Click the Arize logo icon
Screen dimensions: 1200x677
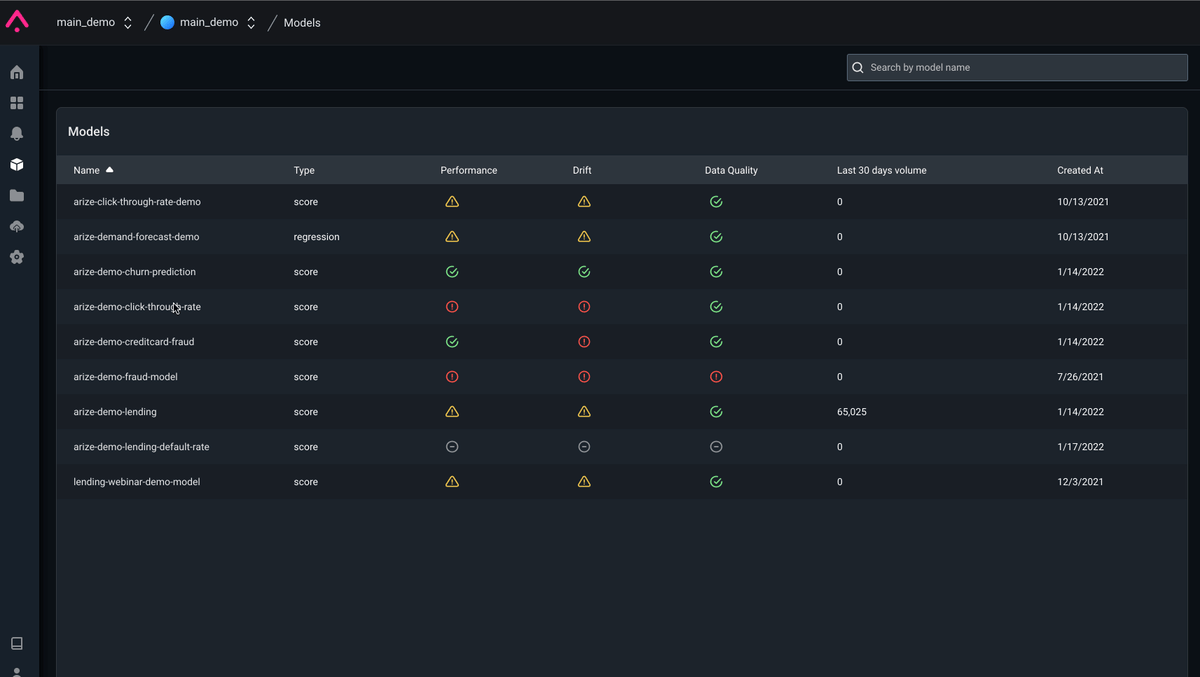tap(17, 21)
